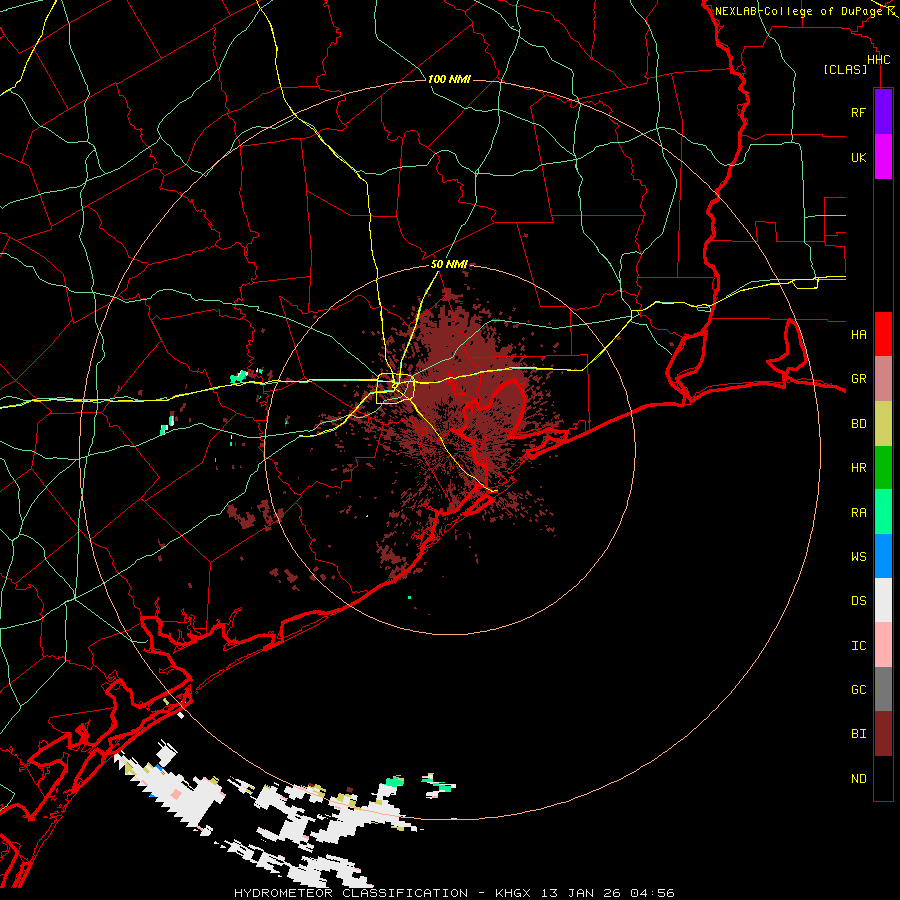900x900 pixels.
Task: Click the ND legend label
Action: point(858,779)
